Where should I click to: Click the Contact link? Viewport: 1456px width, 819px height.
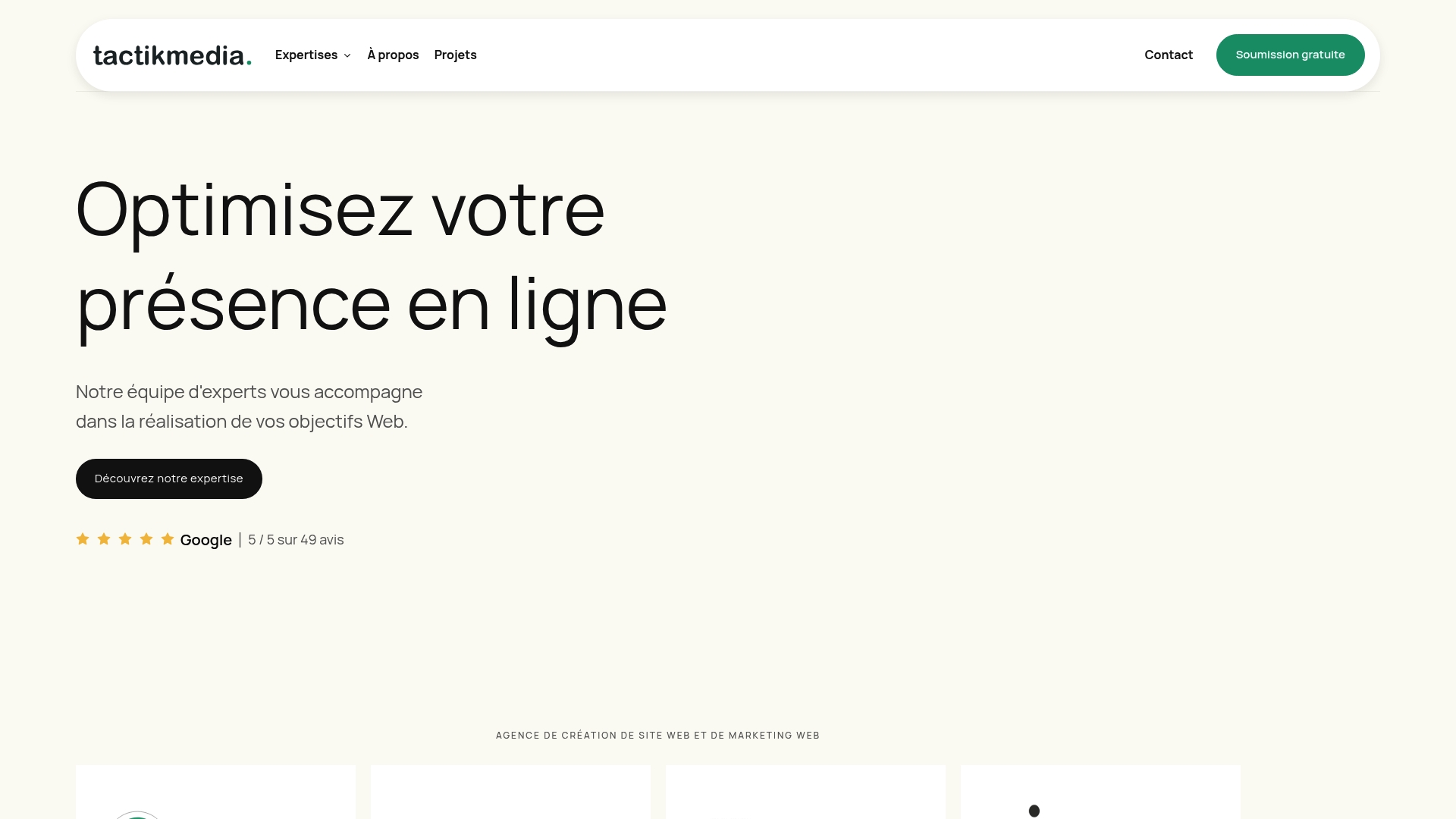(x=1168, y=55)
